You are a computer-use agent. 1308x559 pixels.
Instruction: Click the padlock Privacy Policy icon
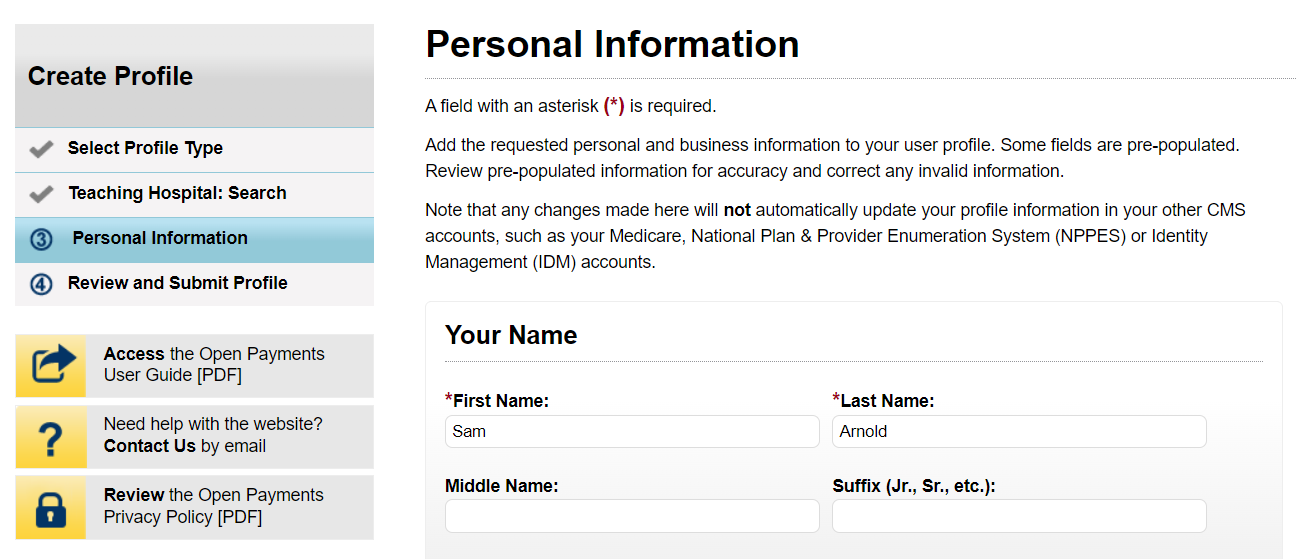click(x=51, y=507)
